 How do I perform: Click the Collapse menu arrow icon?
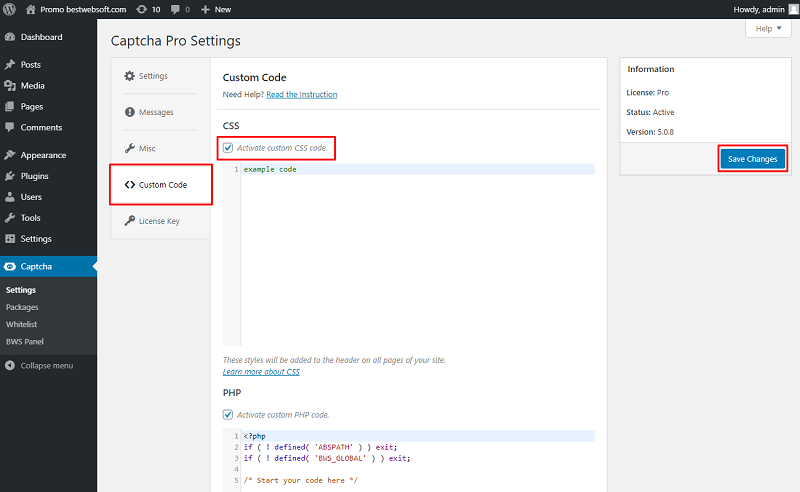(x=10, y=365)
